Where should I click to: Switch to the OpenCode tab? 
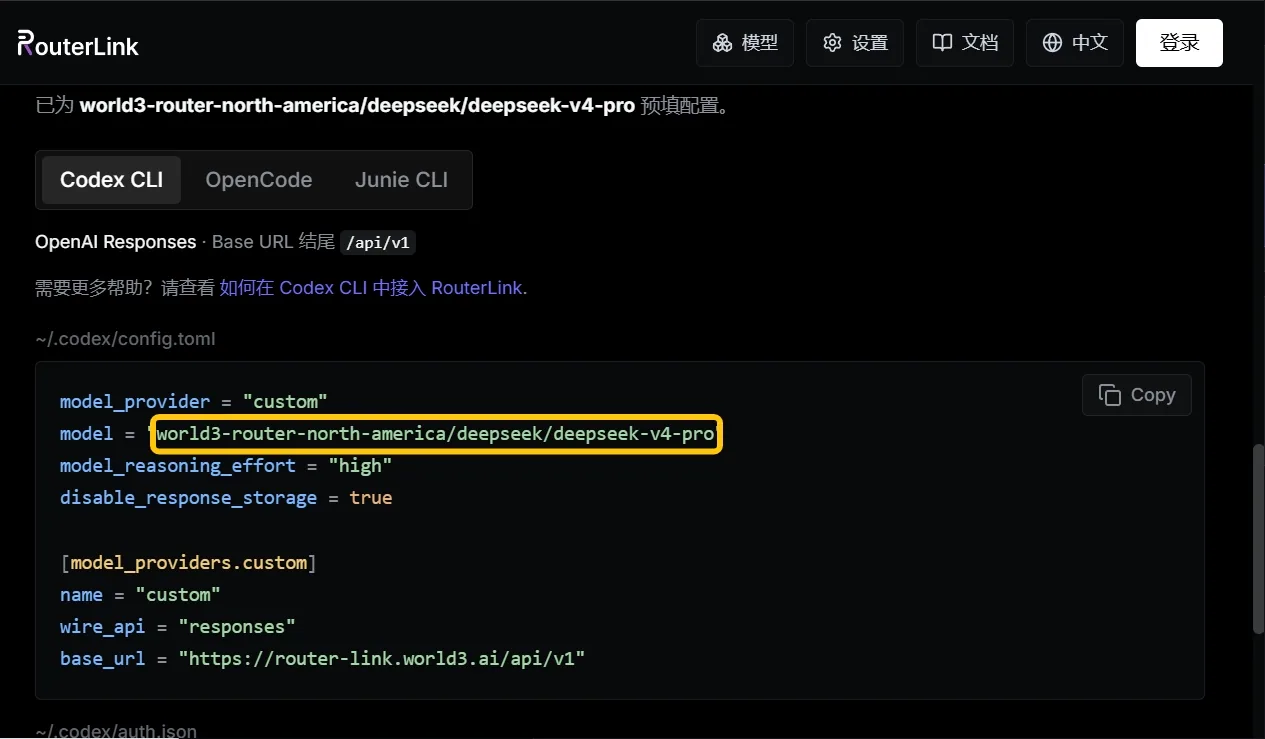[x=259, y=180]
